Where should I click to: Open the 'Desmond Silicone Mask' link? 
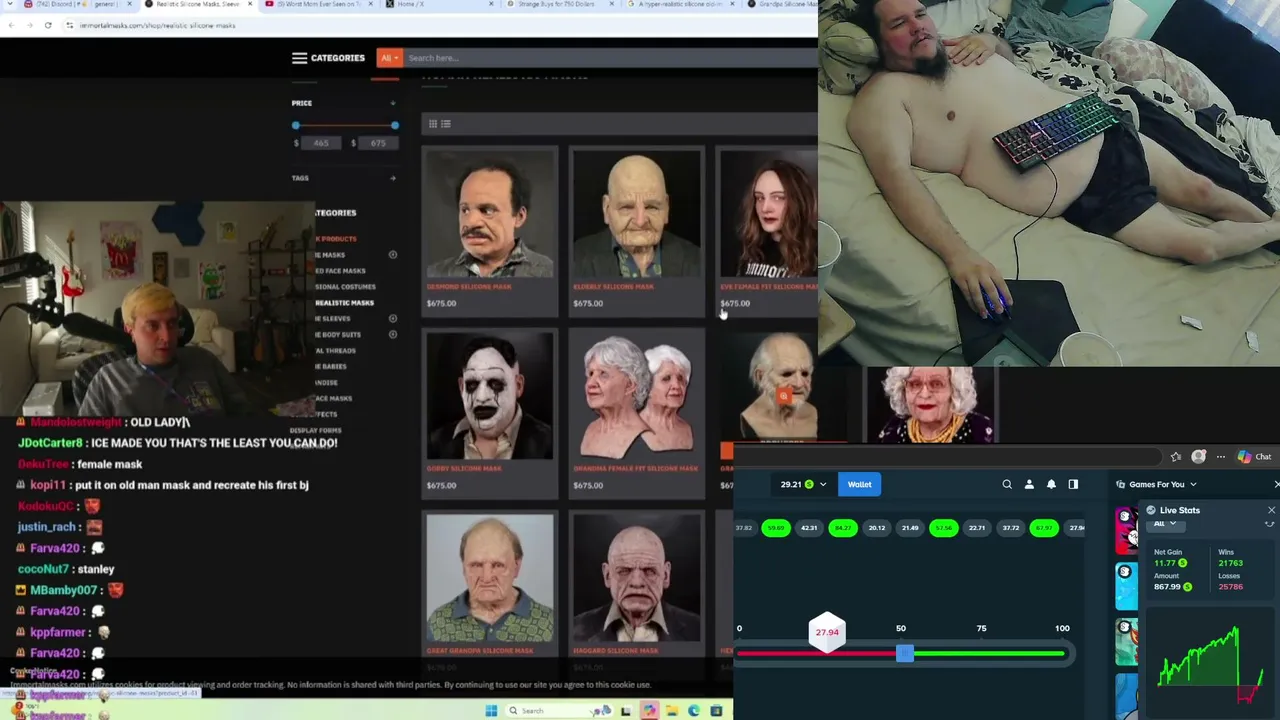(x=469, y=287)
